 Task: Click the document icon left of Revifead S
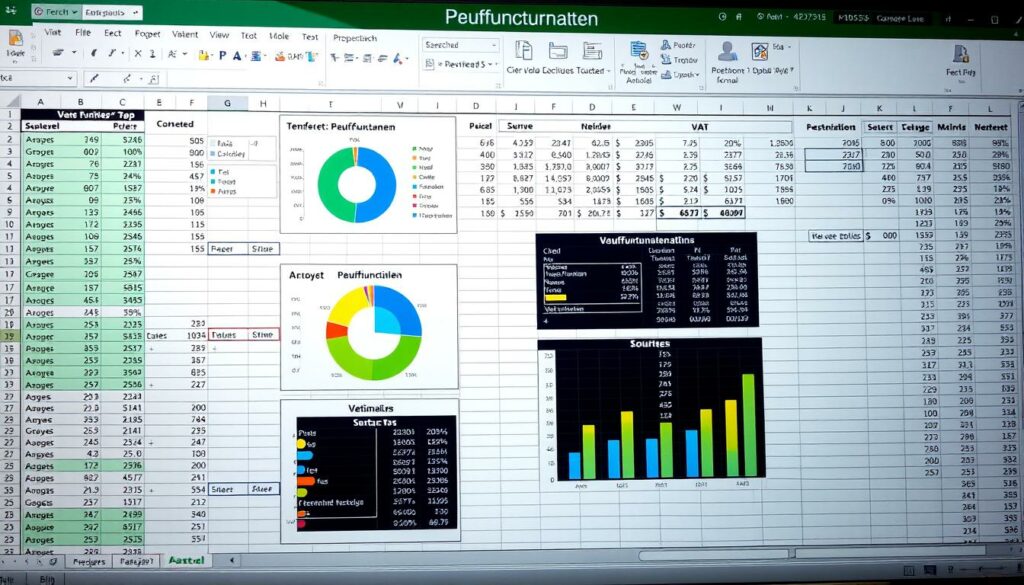point(429,64)
